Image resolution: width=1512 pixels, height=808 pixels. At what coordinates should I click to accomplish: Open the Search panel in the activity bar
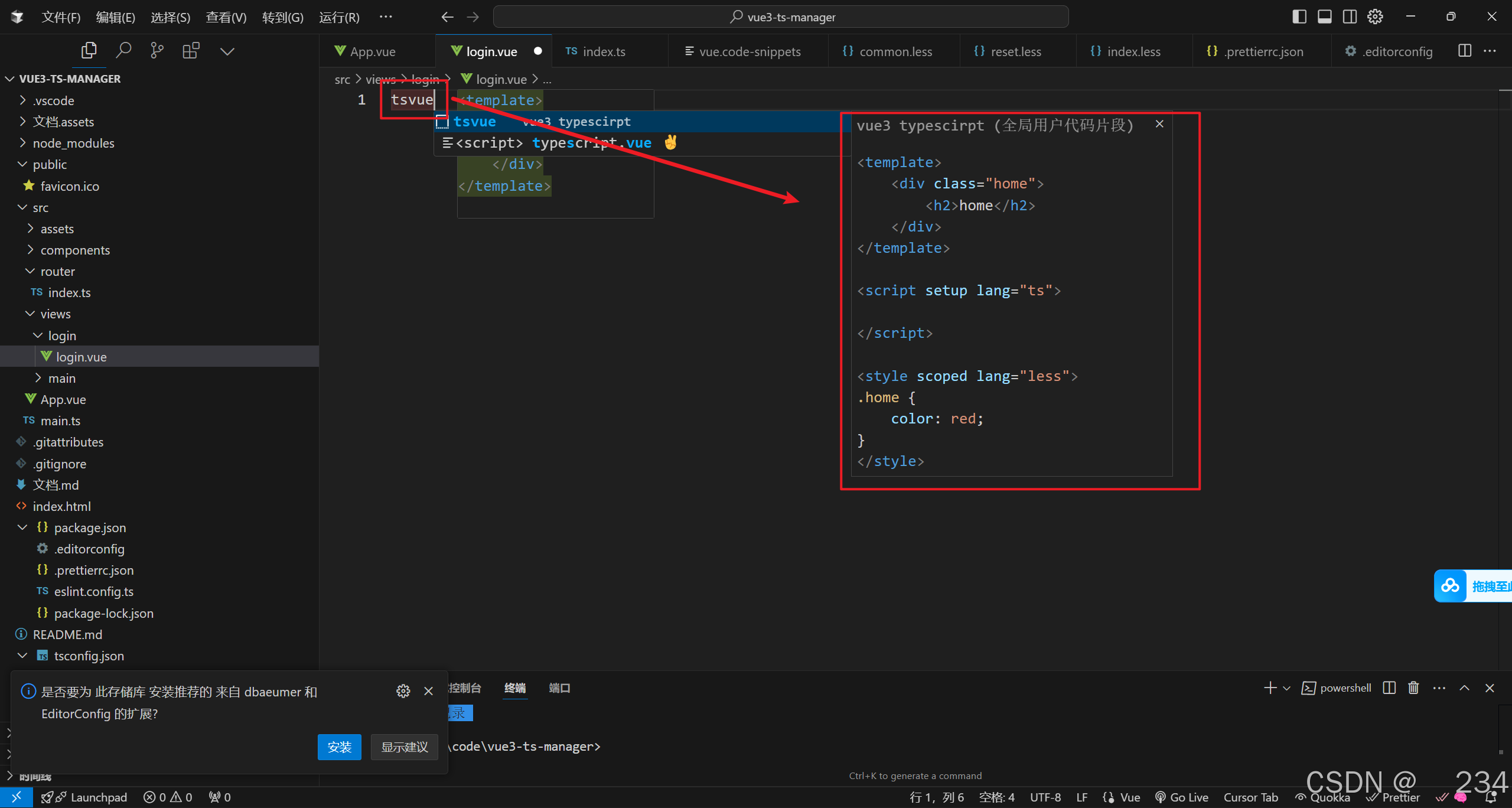(x=124, y=50)
